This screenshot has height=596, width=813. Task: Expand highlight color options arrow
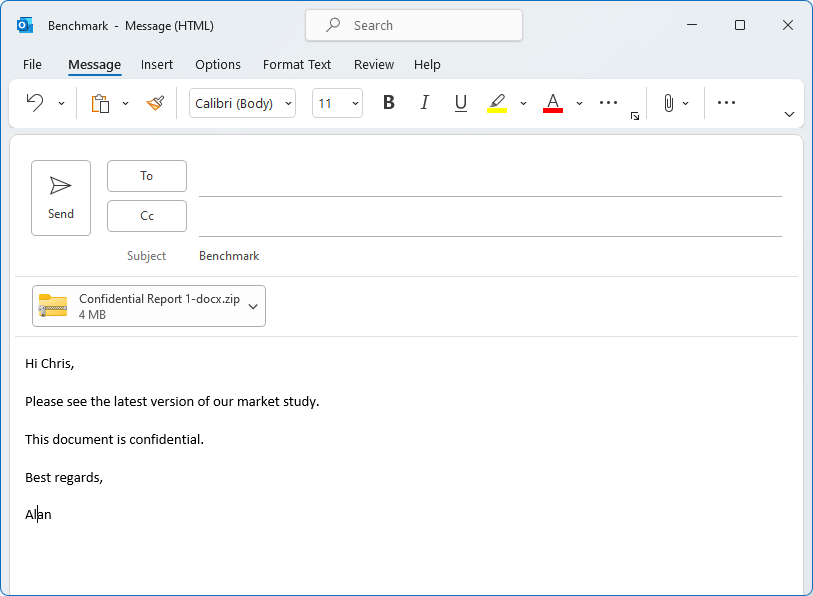pos(523,103)
